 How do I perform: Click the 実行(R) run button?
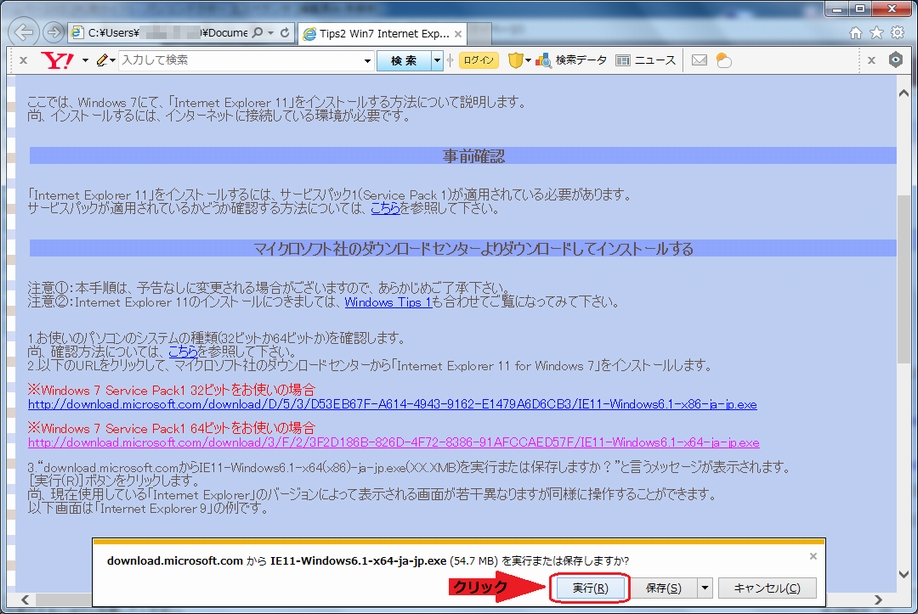coord(590,588)
